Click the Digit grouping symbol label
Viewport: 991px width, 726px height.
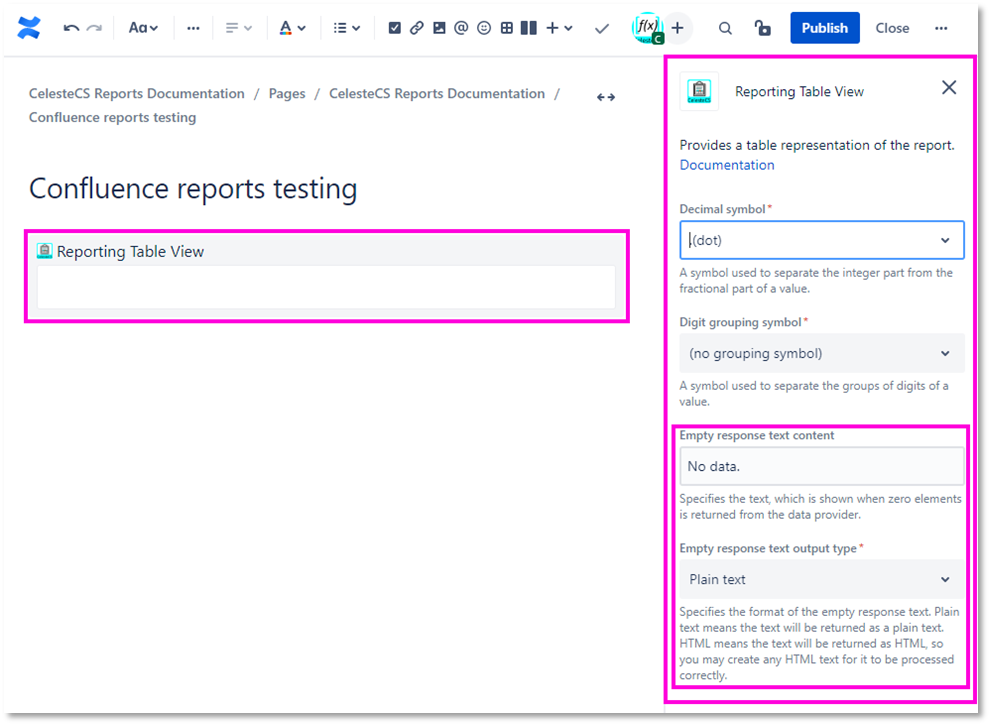point(741,322)
